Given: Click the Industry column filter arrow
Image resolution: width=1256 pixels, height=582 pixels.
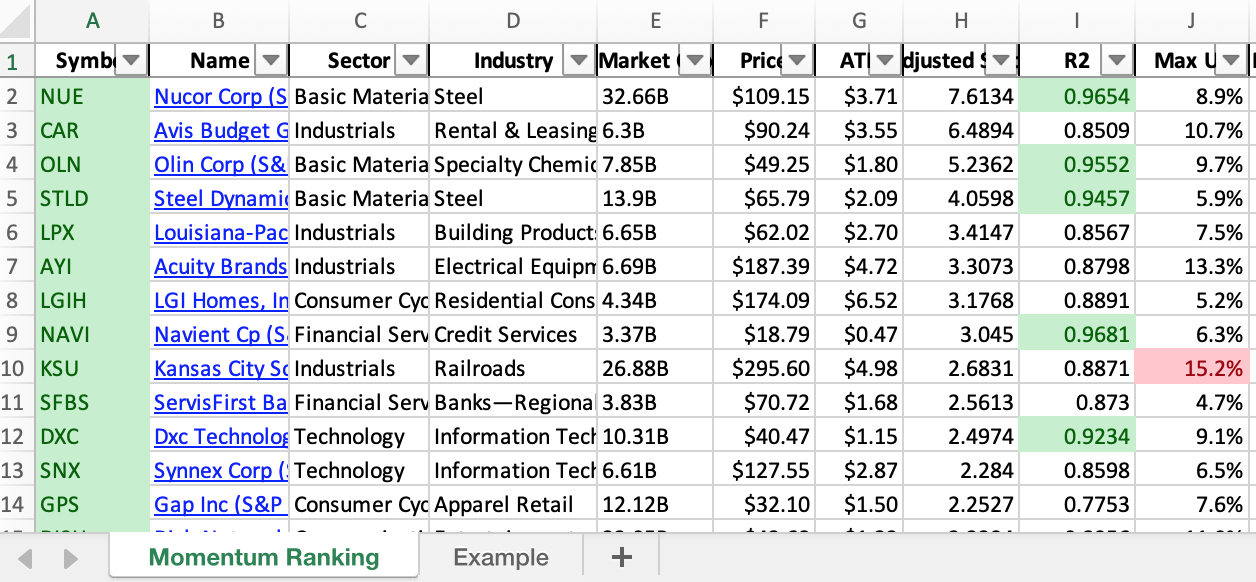Looking at the screenshot, I should pos(578,61).
